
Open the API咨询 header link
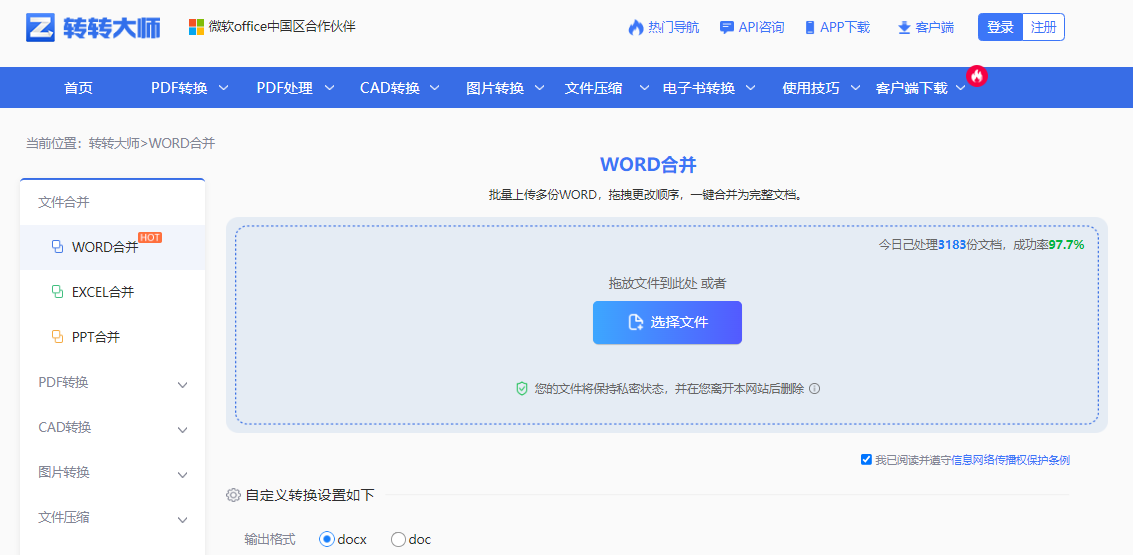point(761,27)
